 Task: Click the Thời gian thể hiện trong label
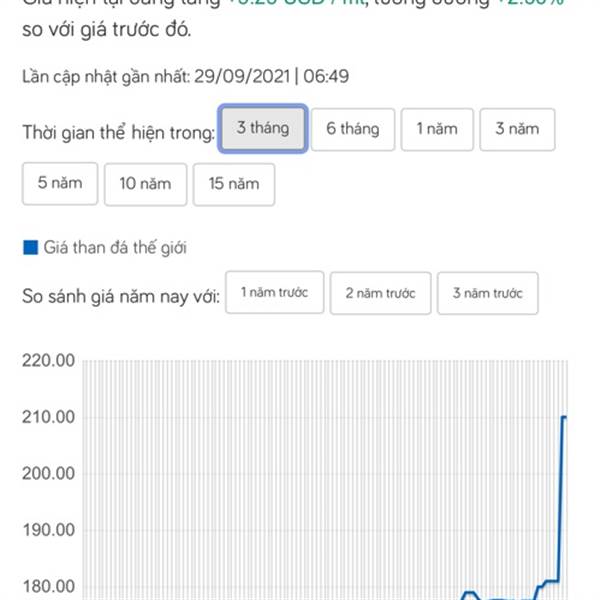pos(119,132)
